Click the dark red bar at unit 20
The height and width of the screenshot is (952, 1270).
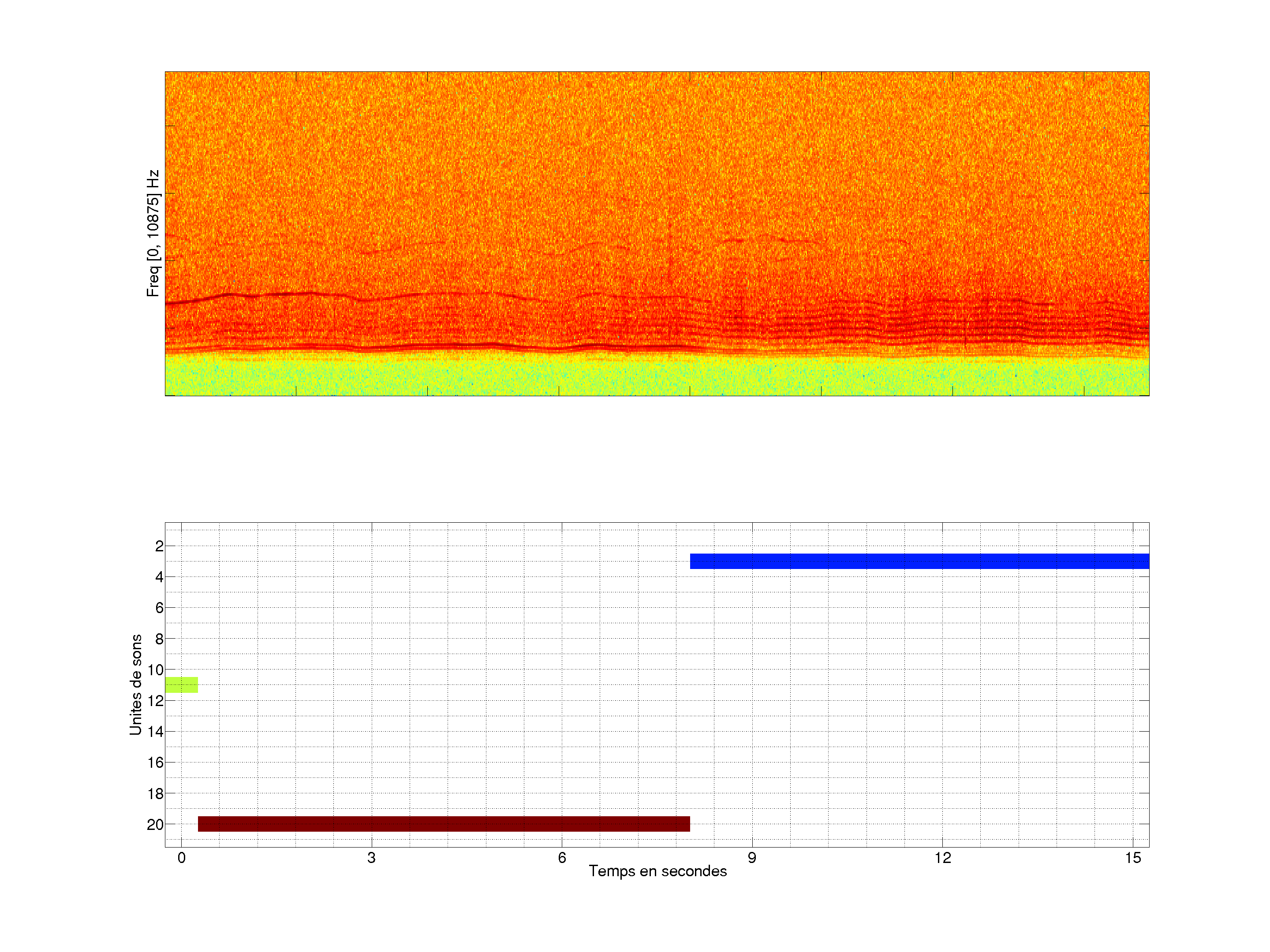443,824
